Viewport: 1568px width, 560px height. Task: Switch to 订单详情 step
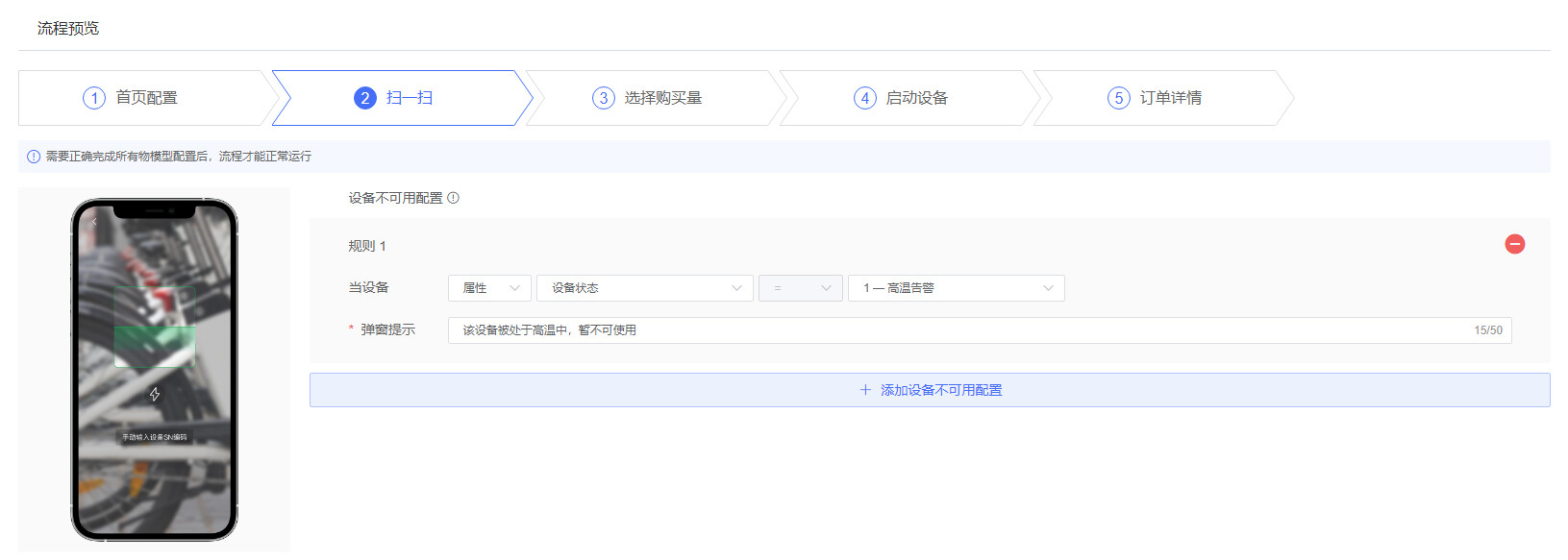point(1163,98)
